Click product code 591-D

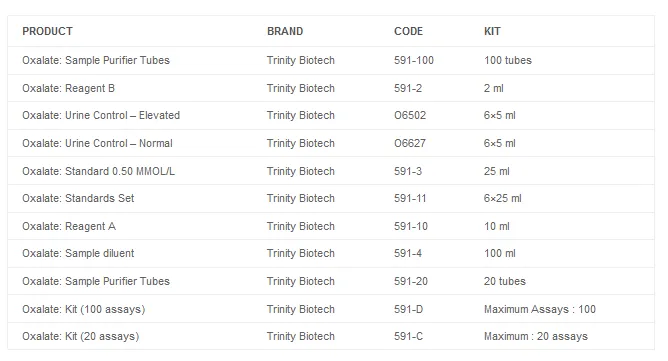408,309
